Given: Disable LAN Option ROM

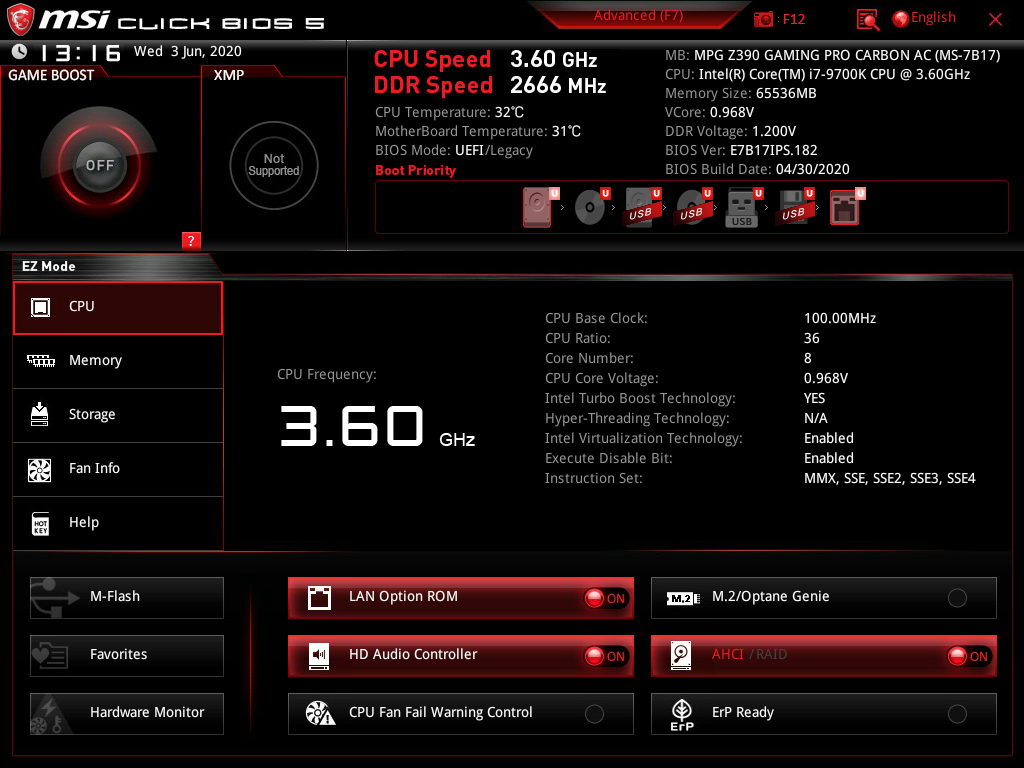Looking at the screenshot, I should (x=606, y=598).
